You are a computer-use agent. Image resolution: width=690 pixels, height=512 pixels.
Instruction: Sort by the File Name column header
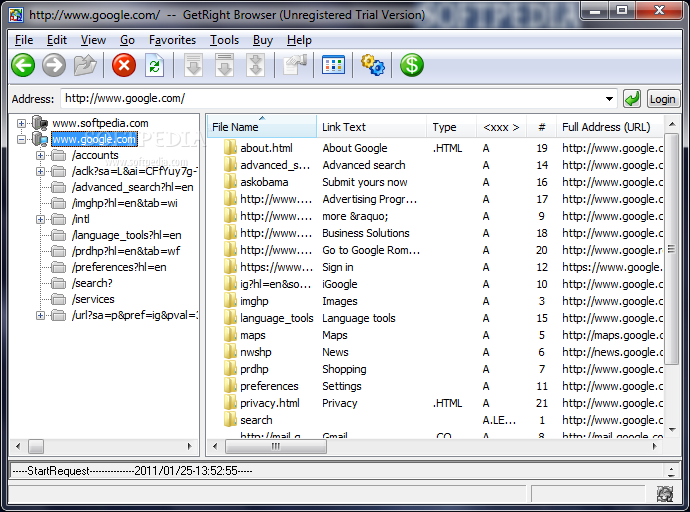pyautogui.click(x=261, y=127)
